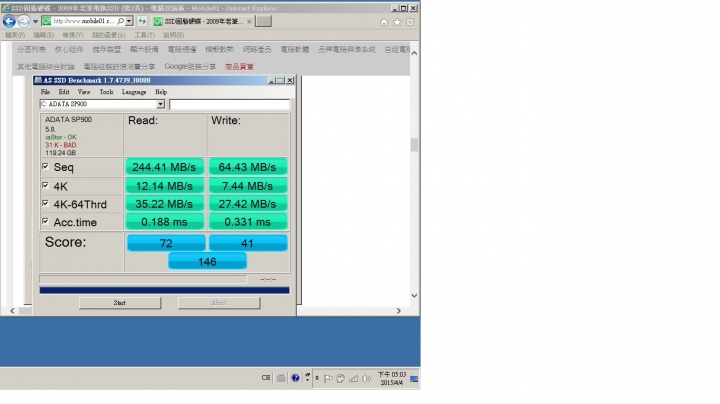Screen dimensions: 720x404
Task: Click the horizontal scrollbar right arrow
Action: pyautogui.click(x=399, y=311)
